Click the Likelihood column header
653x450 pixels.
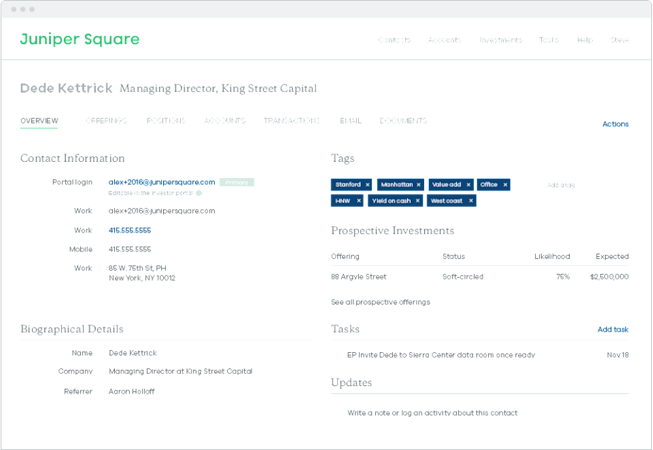[x=552, y=256]
